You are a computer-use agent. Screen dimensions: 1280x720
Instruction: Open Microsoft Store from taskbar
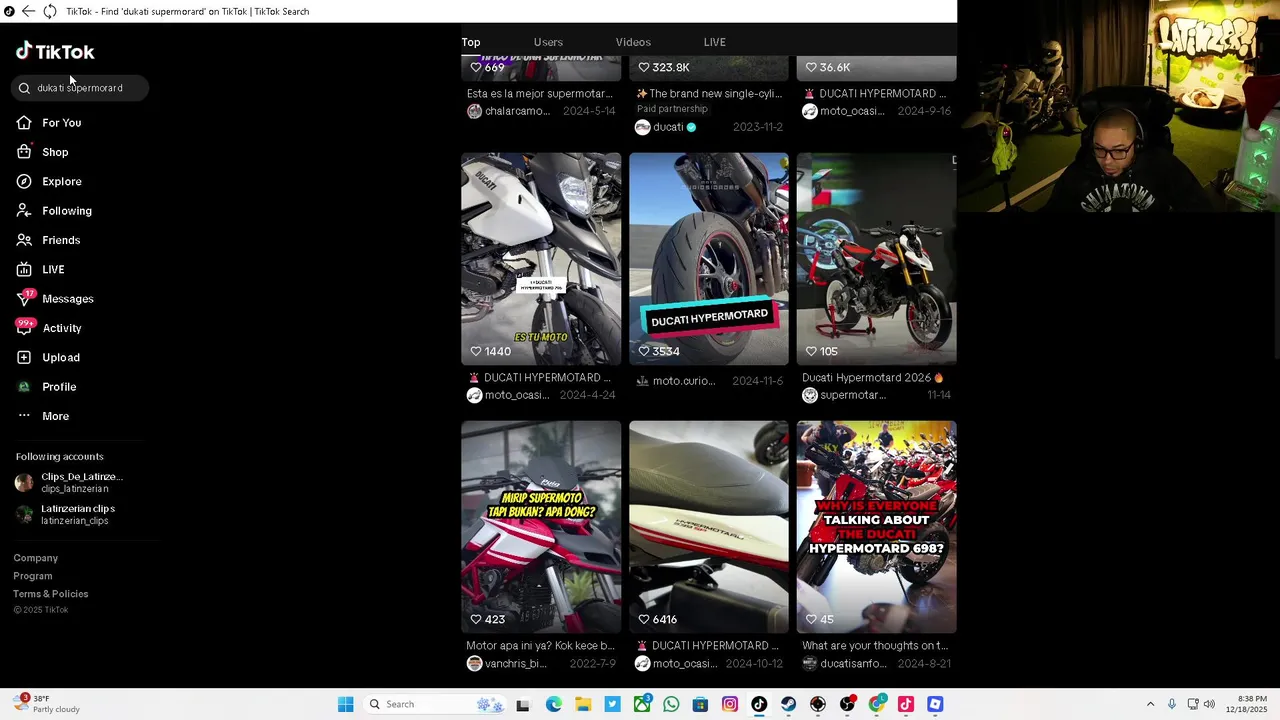[x=700, y=704]
